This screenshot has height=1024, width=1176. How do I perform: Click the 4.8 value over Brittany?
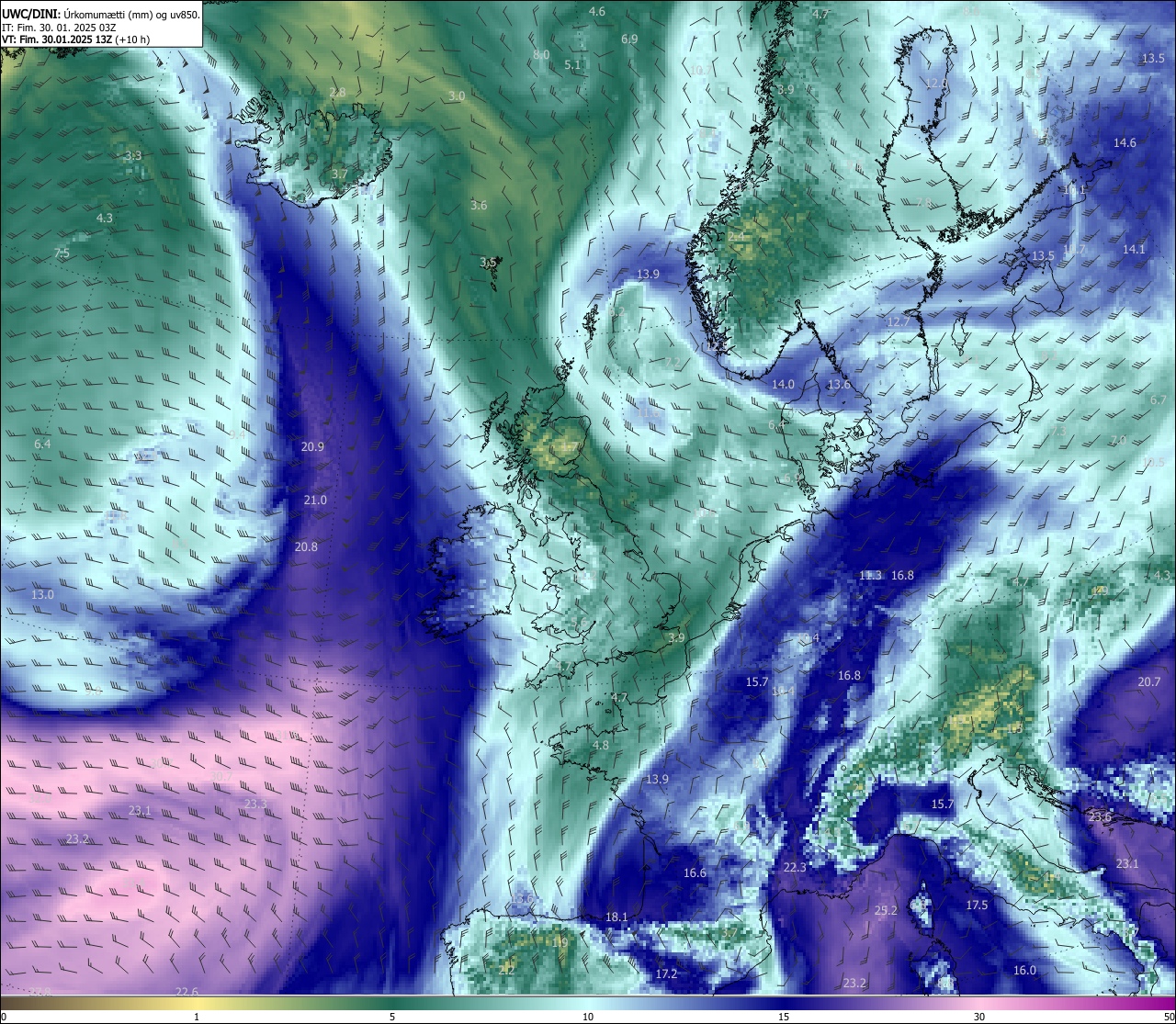[x=601, y=746]
